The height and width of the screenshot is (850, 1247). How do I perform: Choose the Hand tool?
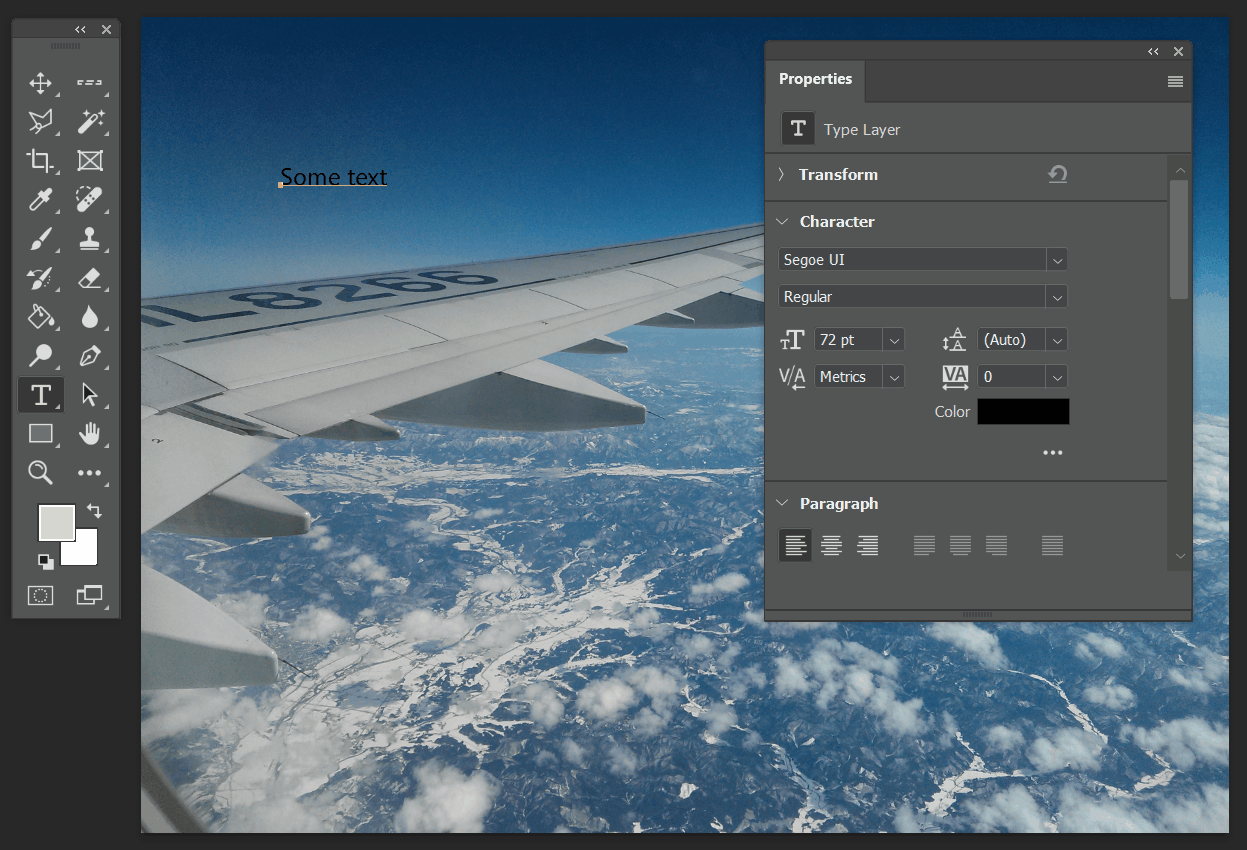(x=90, y=434)
